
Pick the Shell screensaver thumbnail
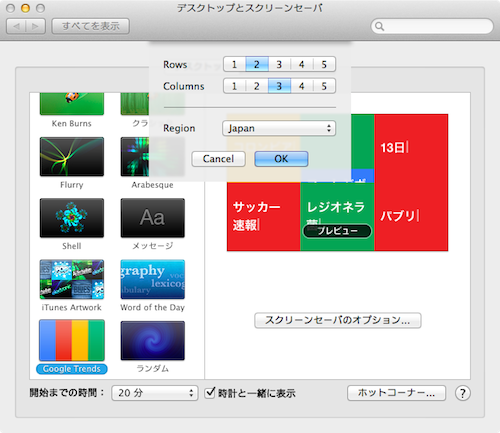(72, 218)
